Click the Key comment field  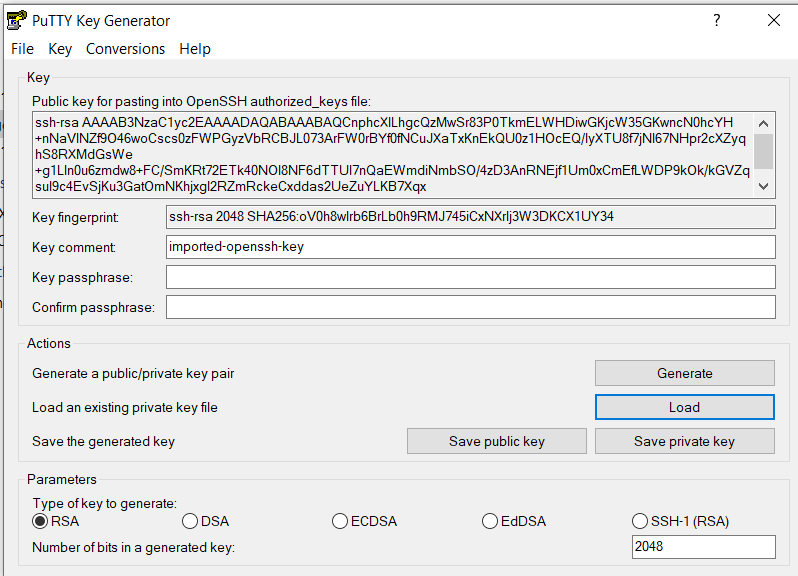pos(471,247)
